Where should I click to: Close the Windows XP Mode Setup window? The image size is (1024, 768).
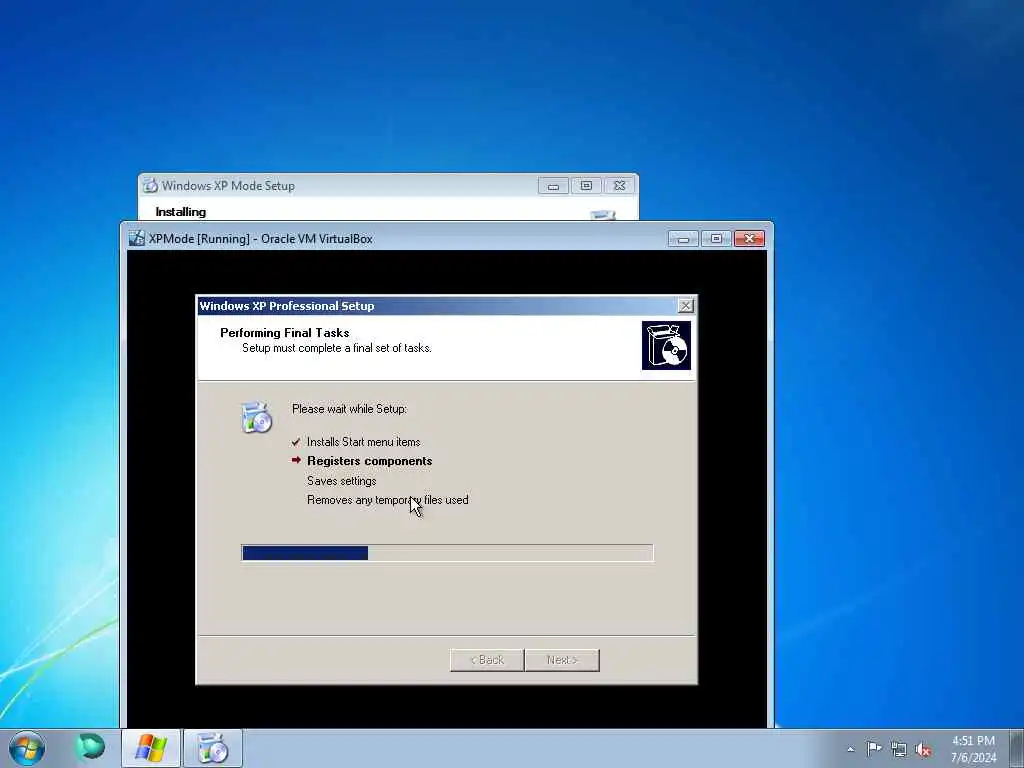619,186
